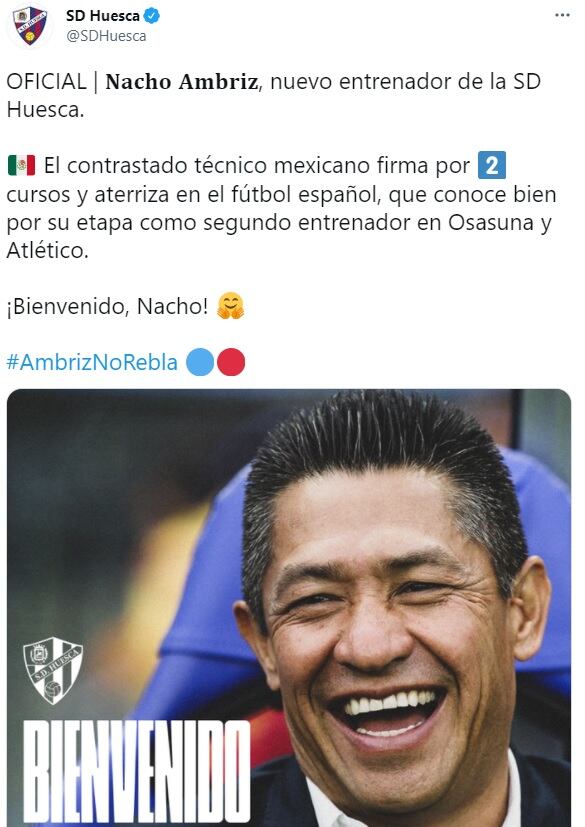
Task: Click the word Atlético in the tweet
Action: pos(47,249)
